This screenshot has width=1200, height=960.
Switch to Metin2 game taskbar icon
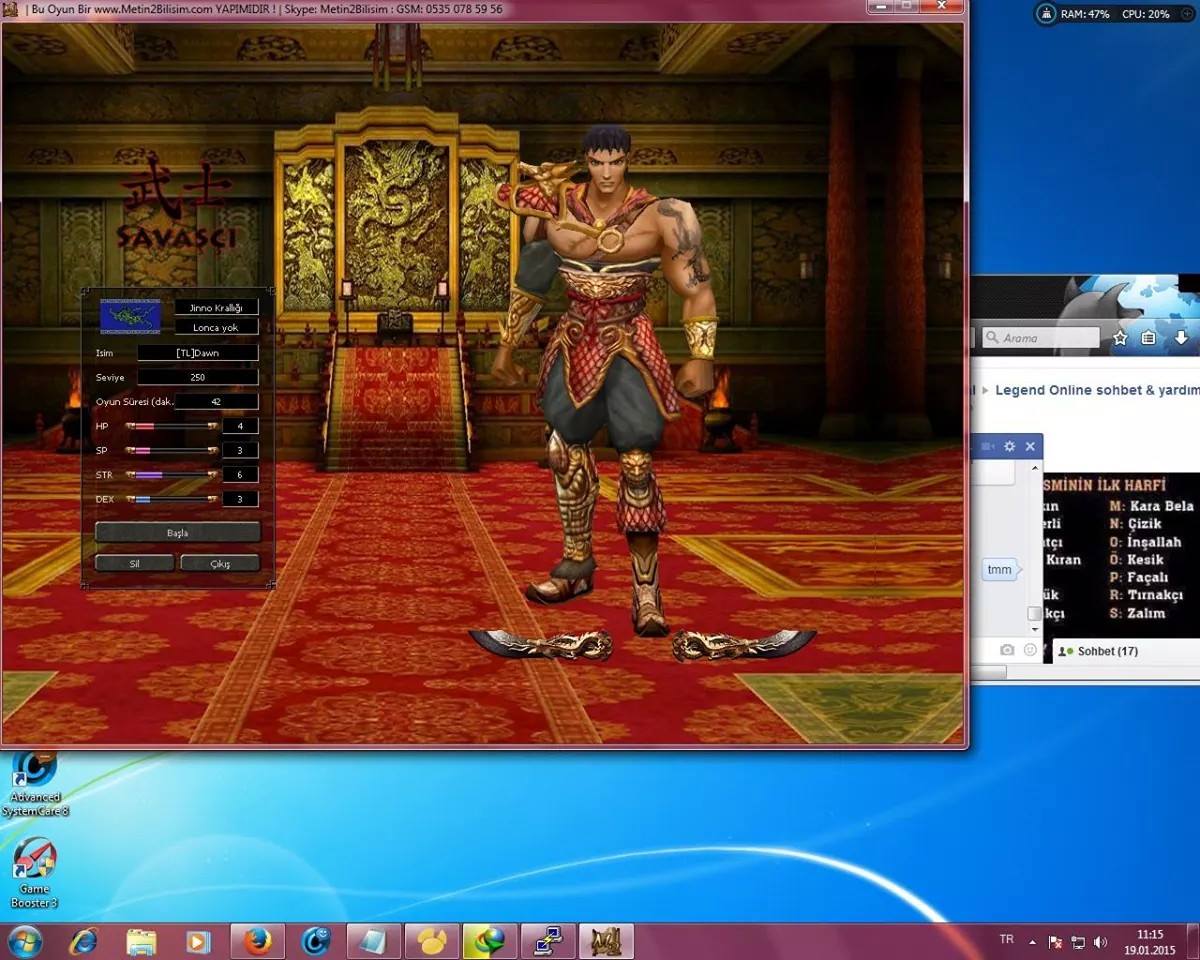(x=606, y=942)
